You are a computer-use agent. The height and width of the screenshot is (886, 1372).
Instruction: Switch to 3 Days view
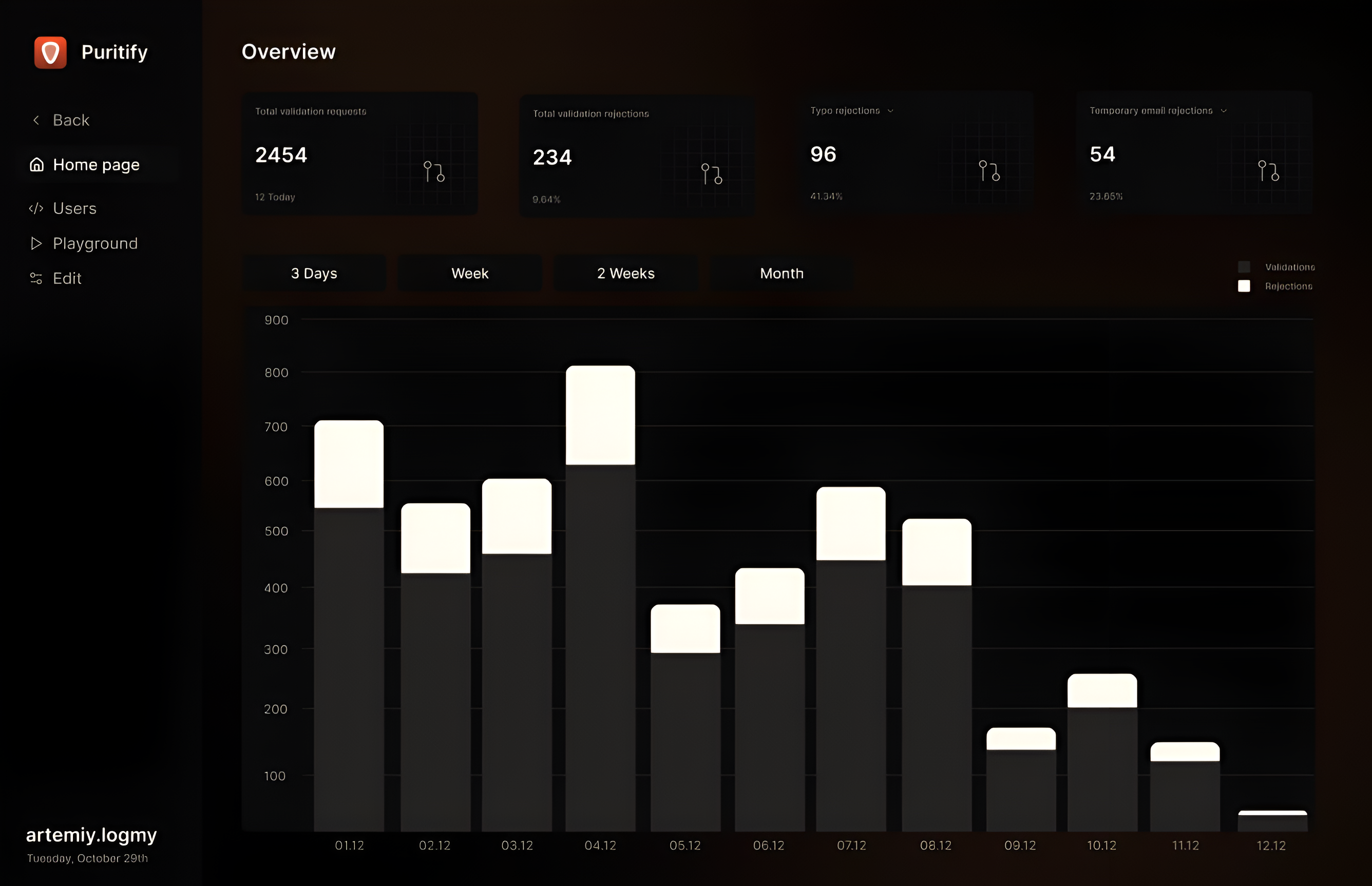314,273
